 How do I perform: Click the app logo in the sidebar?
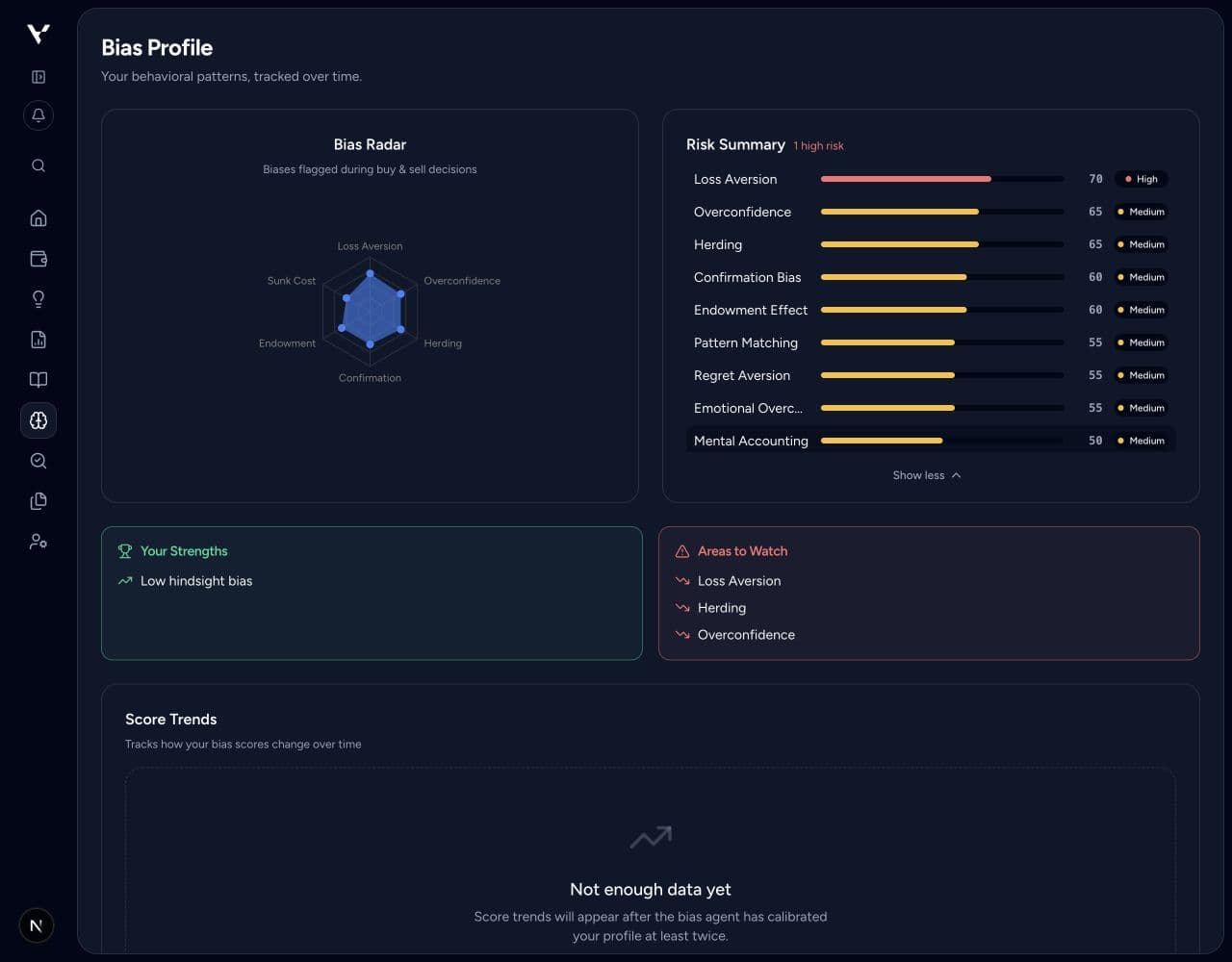pyautogui.click(x=38, y=34)
